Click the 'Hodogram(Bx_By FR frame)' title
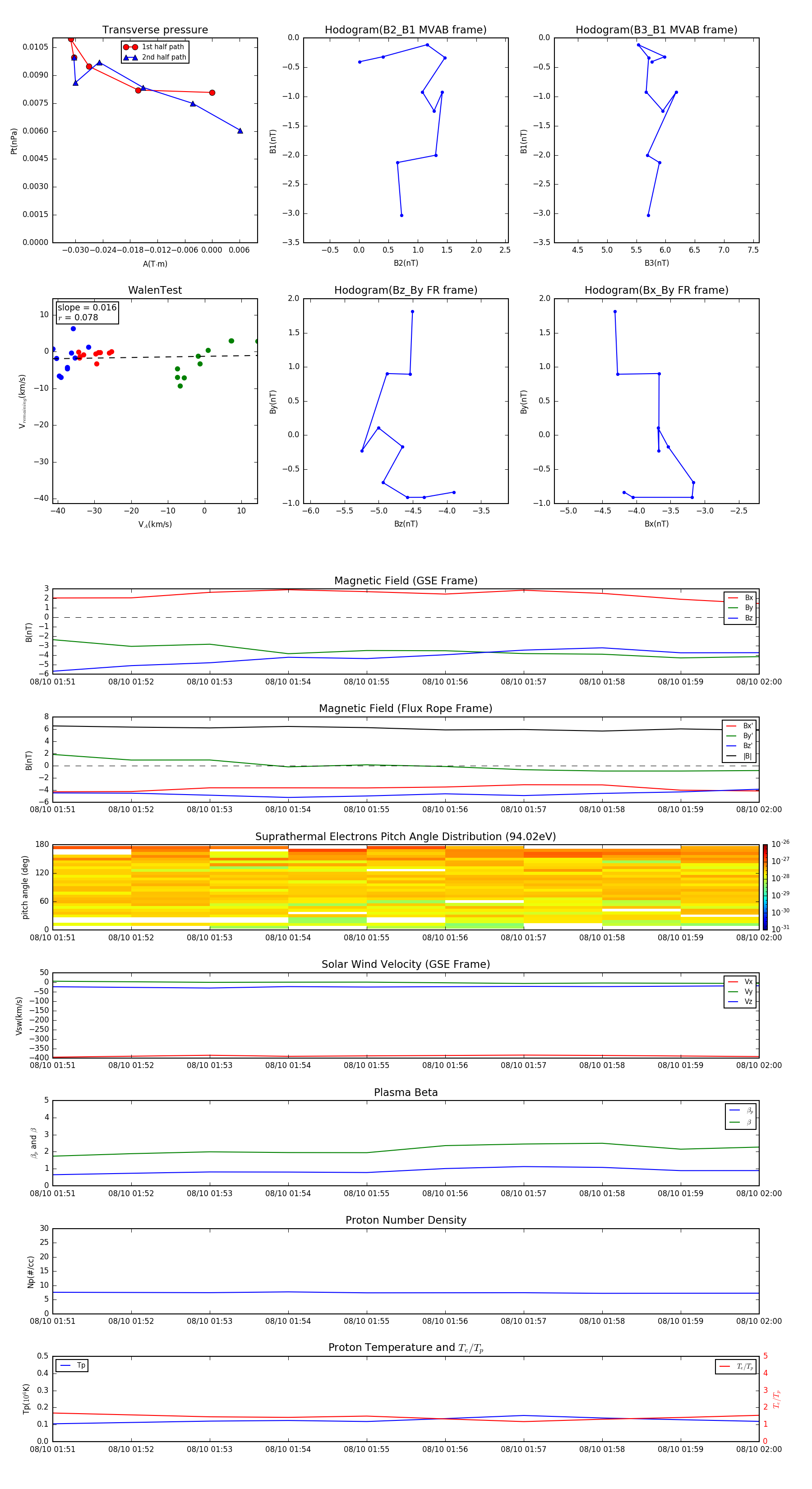This screenshot has height=1489, width=812. 656,290
